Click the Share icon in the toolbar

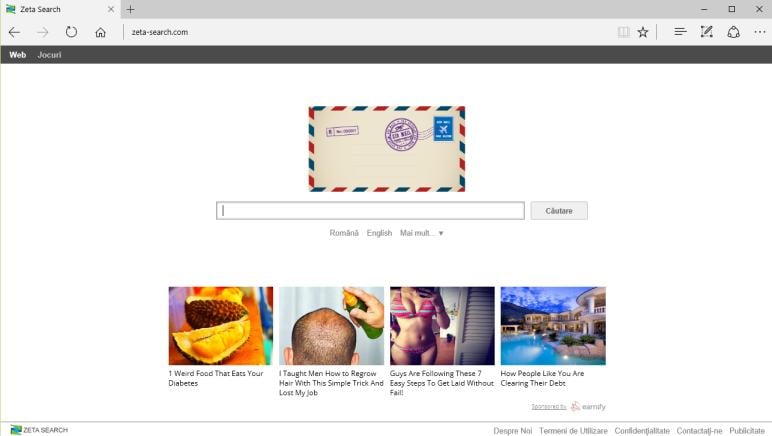tap(734, 32)
